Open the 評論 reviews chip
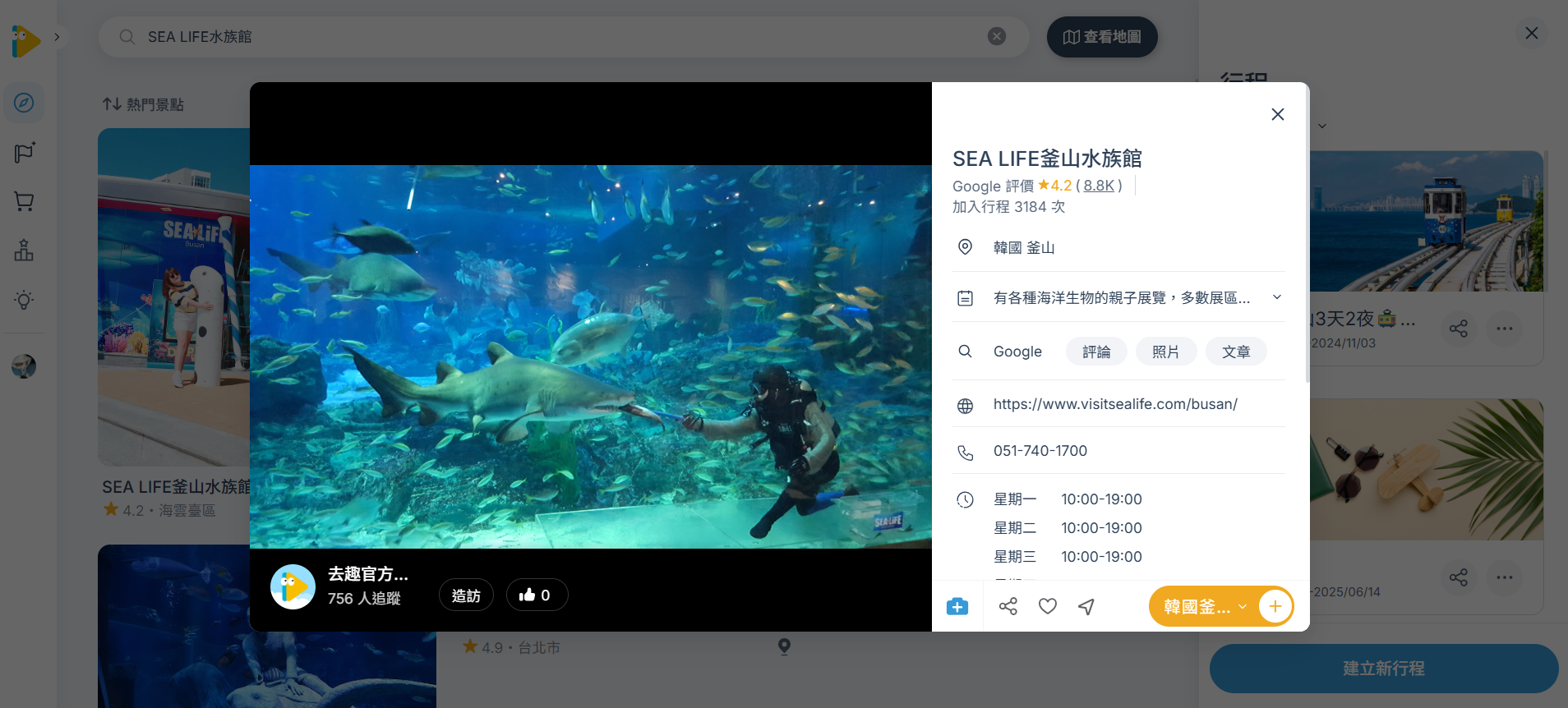This screenshot has width=1568, height=708. tap(1096, 352)
